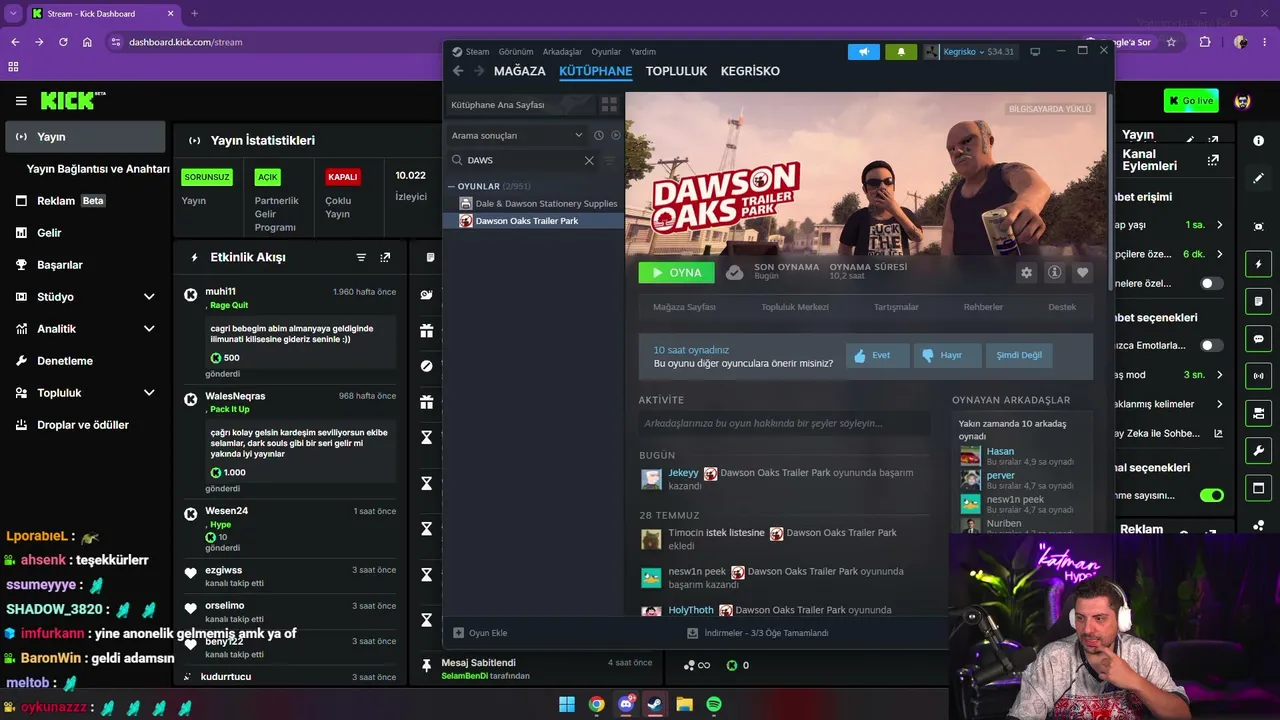Switch Steam to Big Picture mode icon
1280x720 pixels.
pos(1035,52)
